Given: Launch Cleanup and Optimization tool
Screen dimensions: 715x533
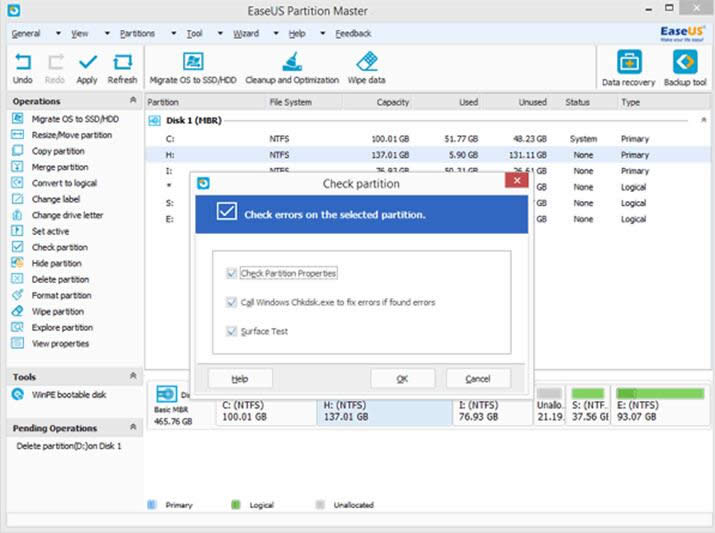Looking at the screenshot, I should (292, 62).
